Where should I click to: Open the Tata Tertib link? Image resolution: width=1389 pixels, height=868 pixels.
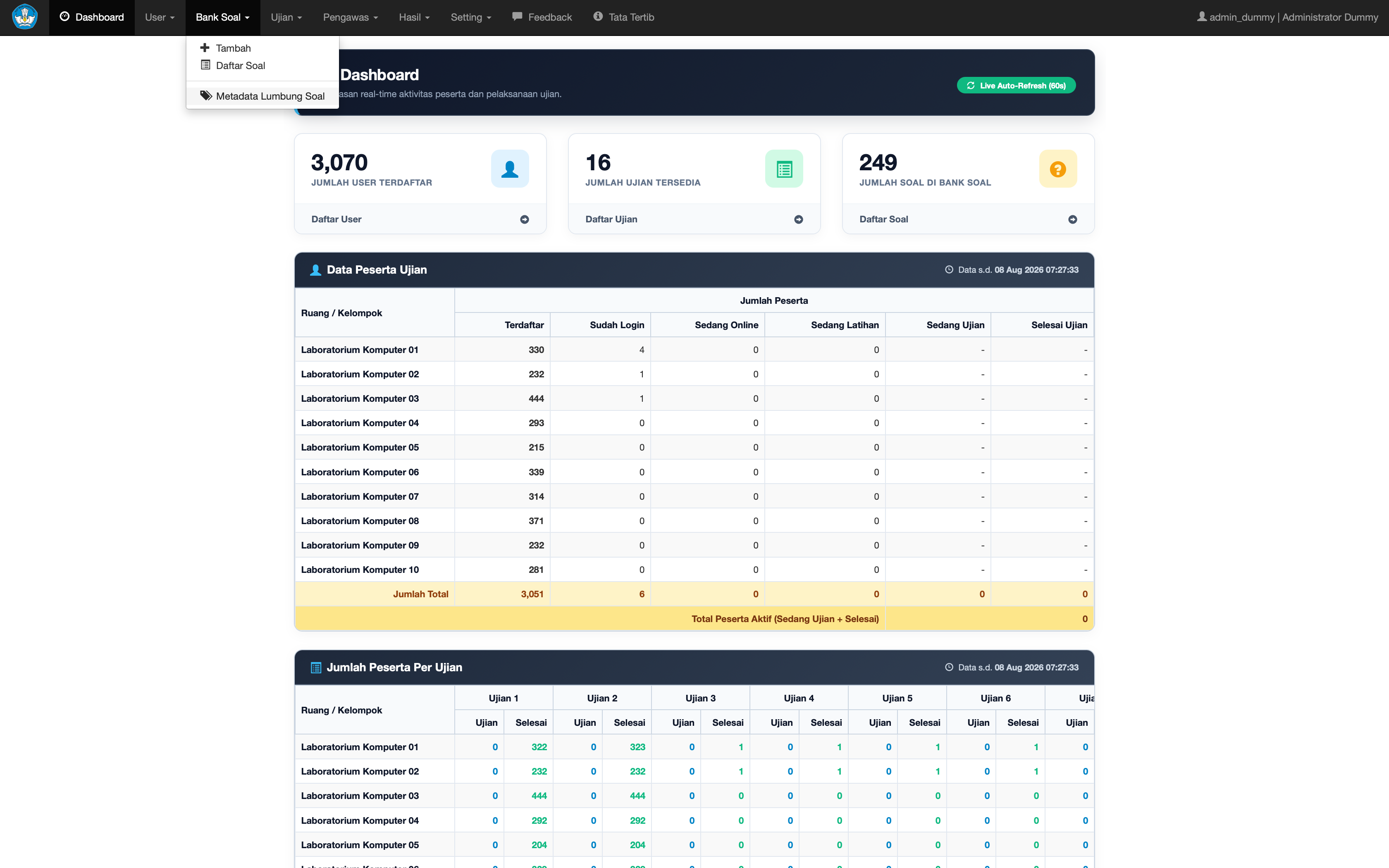tap(623, 17)
